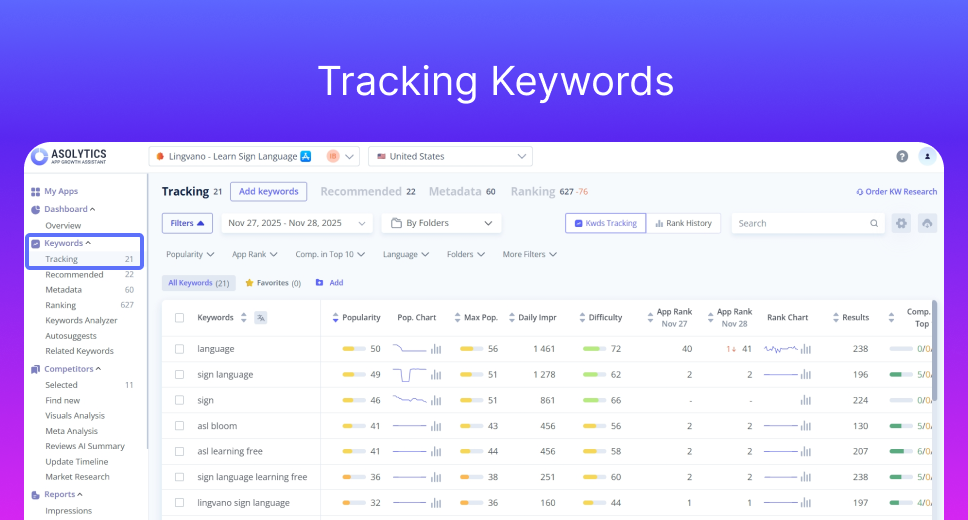Open the date range dropdown
This screenshot has height=520, width=968.
(297, 223)
